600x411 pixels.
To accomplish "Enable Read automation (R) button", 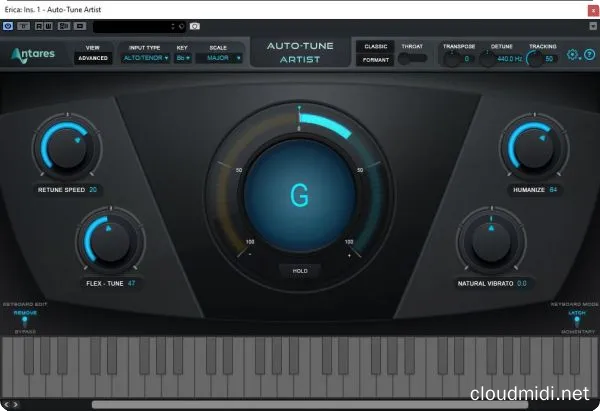I will [x=39, y=26].
